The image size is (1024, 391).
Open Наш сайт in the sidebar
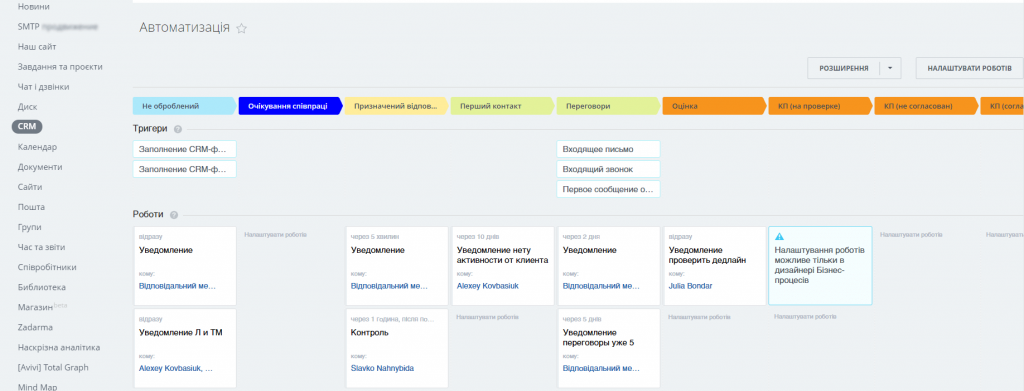[37, 47]
